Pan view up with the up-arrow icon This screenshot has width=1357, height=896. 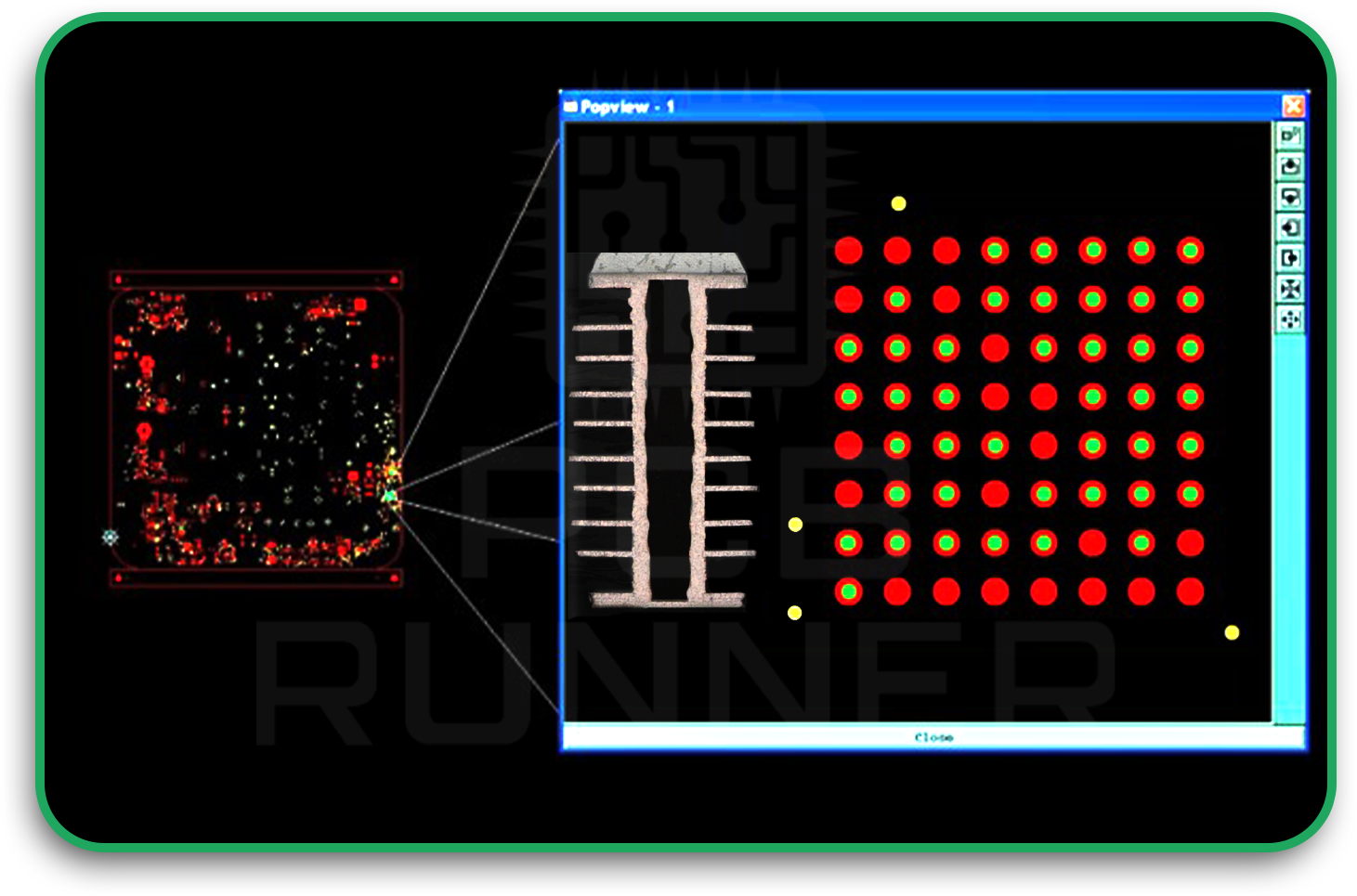[x=1290, y=167]
